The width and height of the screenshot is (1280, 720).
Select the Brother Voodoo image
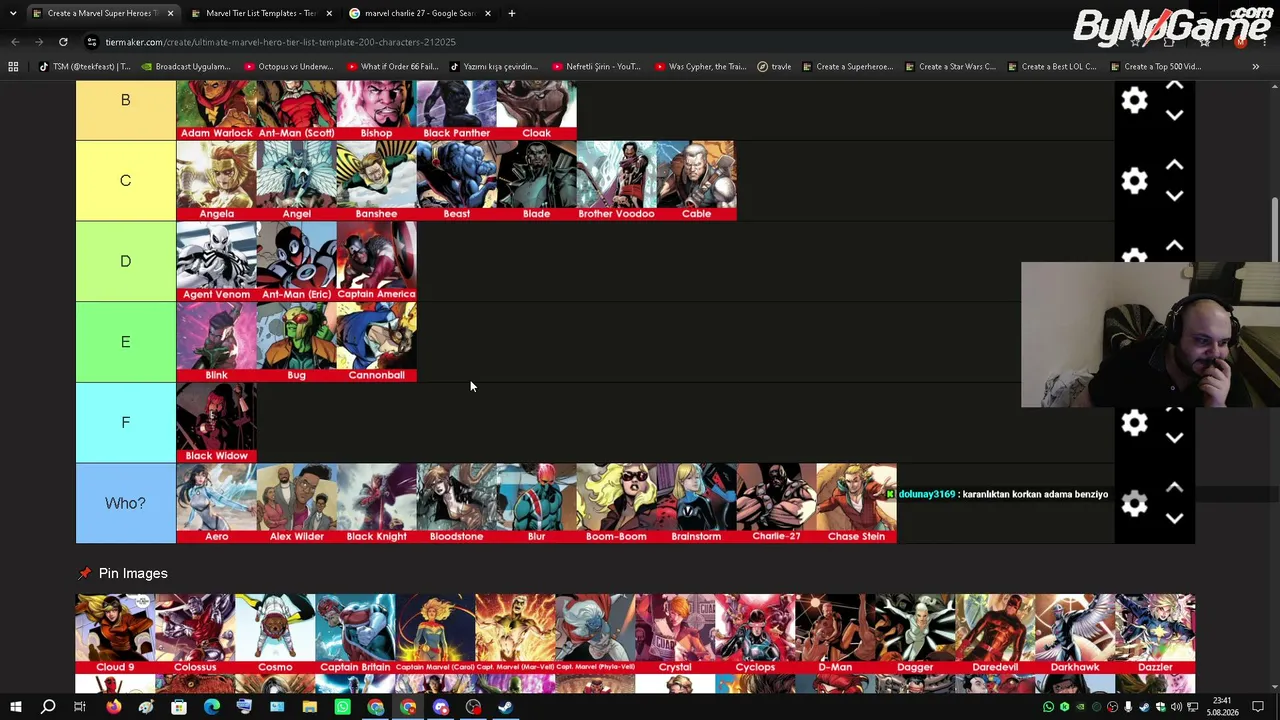pyautogui.click(x=616, y=181)
